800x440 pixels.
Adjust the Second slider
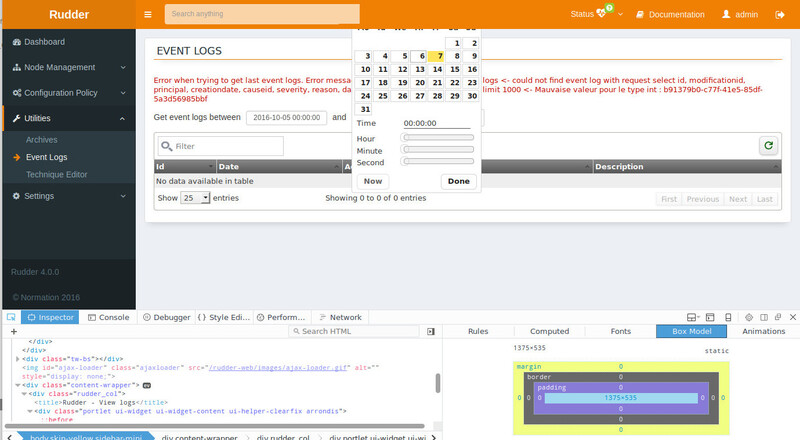(438, 161)
